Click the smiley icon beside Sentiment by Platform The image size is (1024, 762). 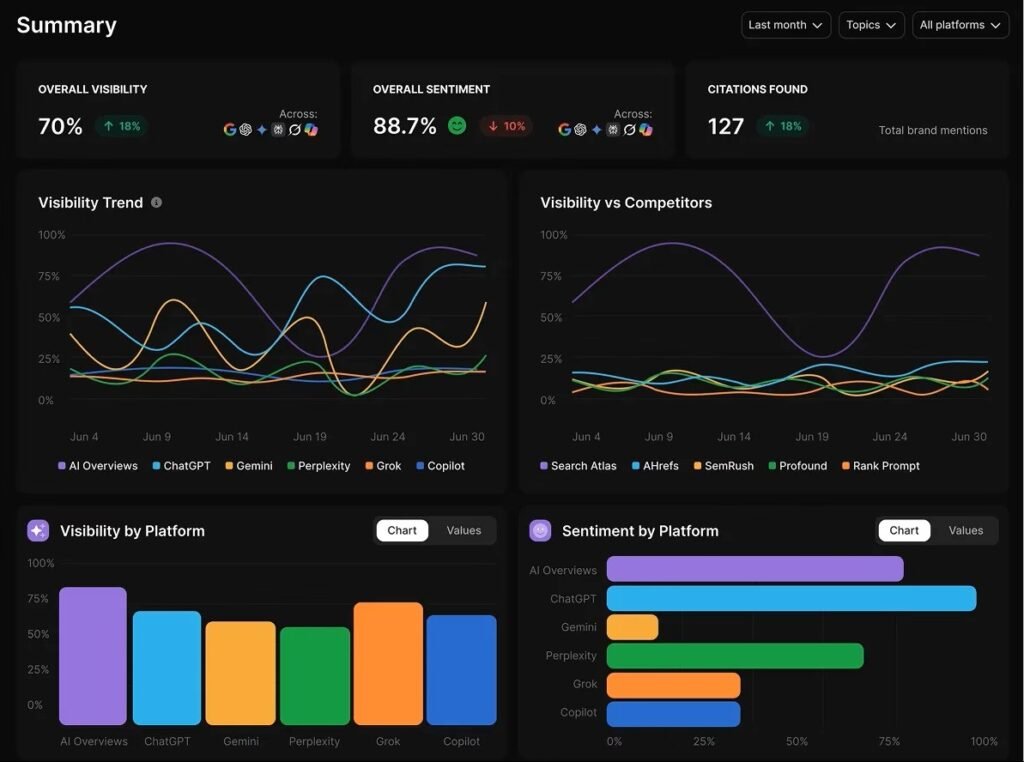pos(540,531)
